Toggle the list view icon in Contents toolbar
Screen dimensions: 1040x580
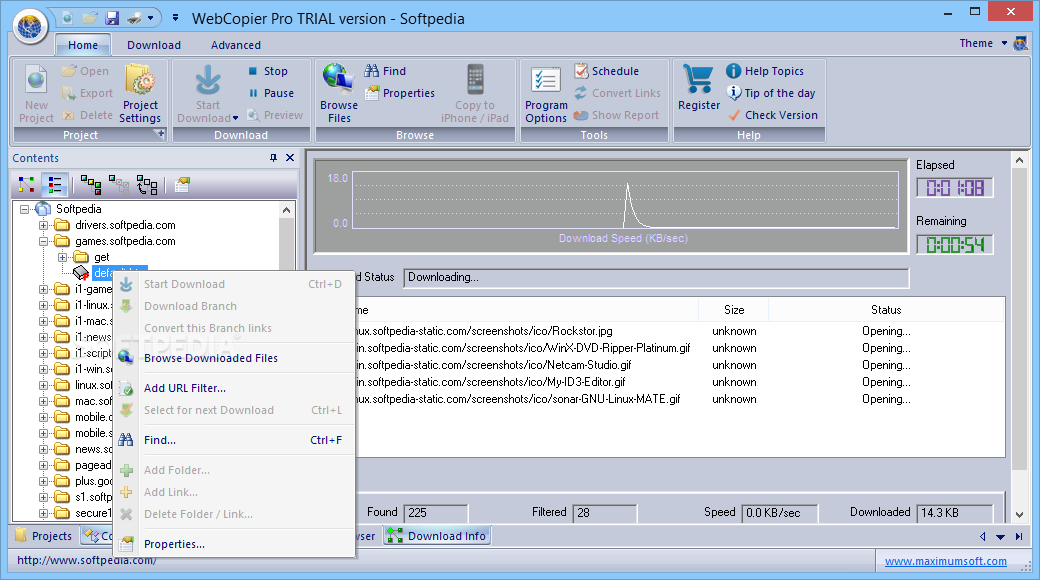tap(54, 184)
